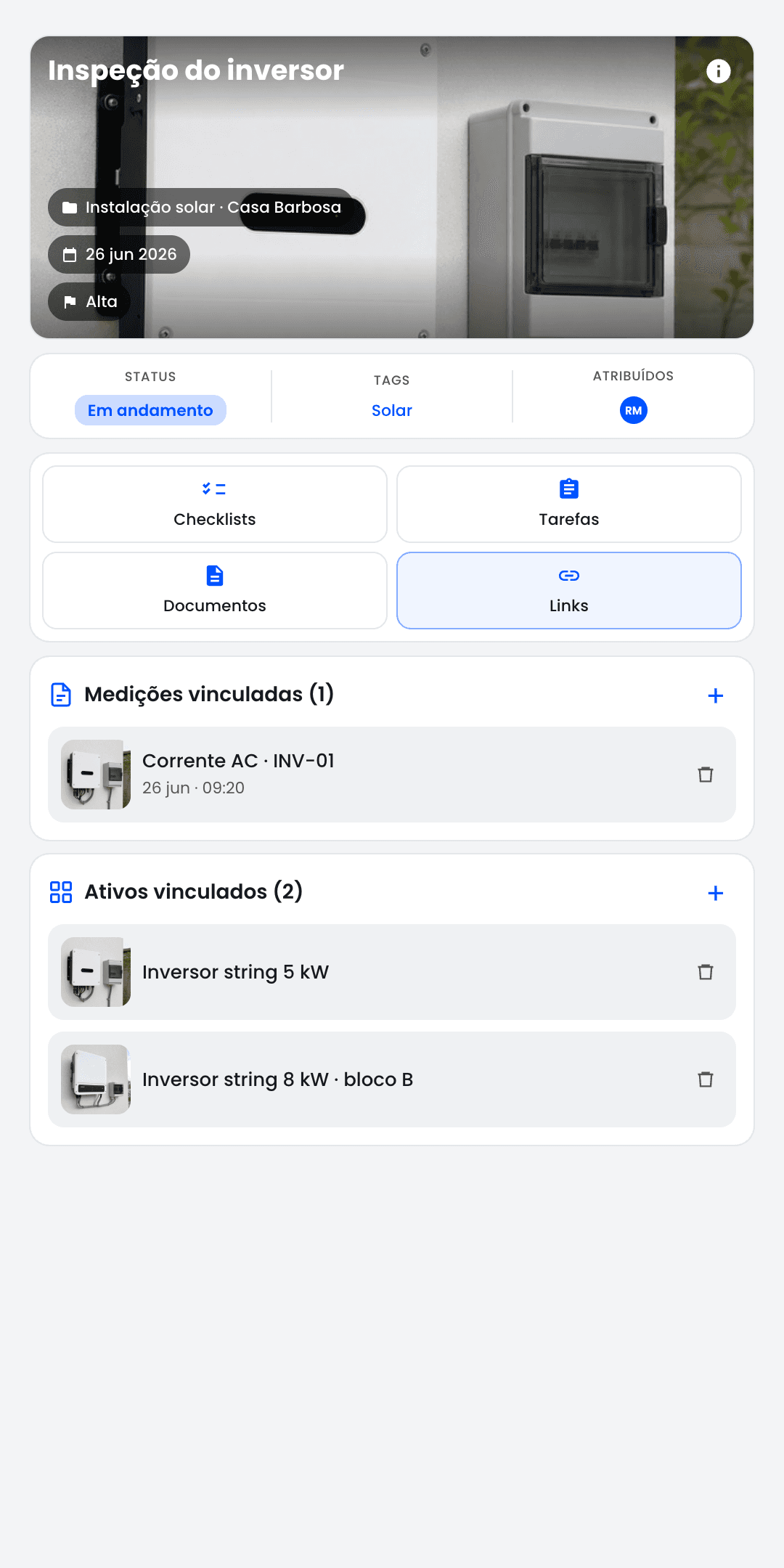Remove Inversor string 8 kW bloco B
The width and height of the screenshot is (784, 1568).
pyautogui.click(x=705, y=1079)
